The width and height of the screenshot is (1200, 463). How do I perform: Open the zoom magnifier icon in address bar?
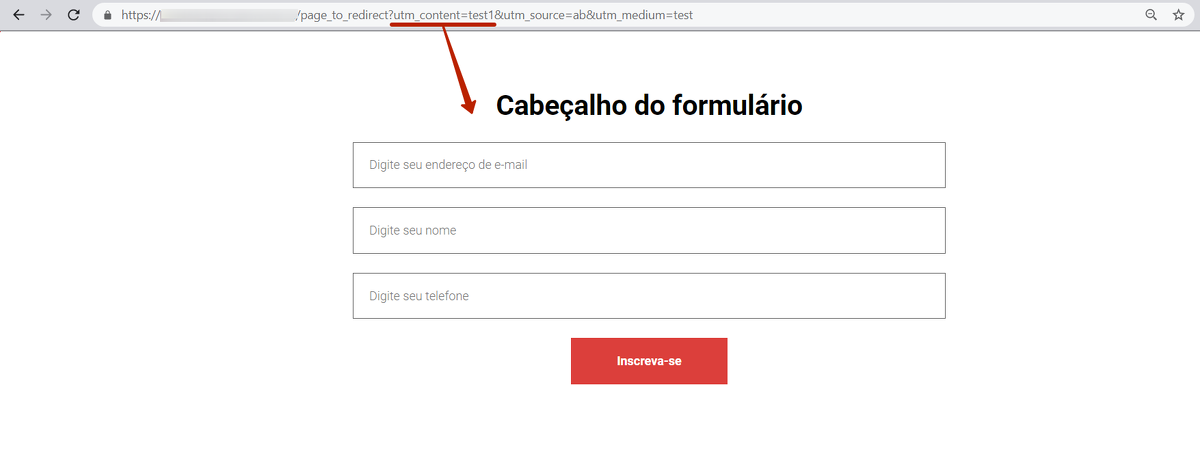tap(1151, 15)
